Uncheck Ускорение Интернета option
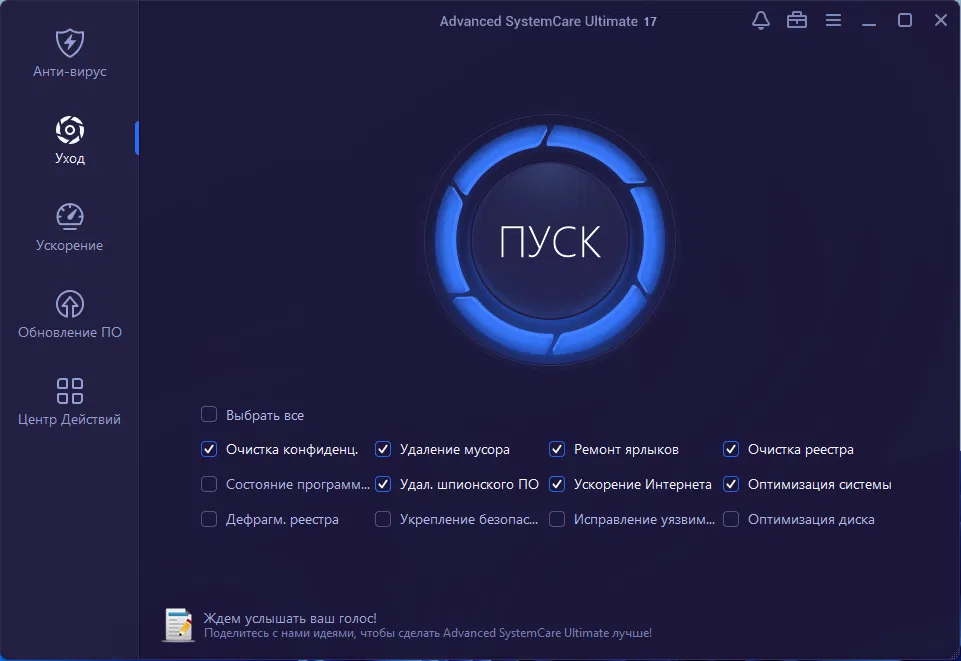 point(557,484)
